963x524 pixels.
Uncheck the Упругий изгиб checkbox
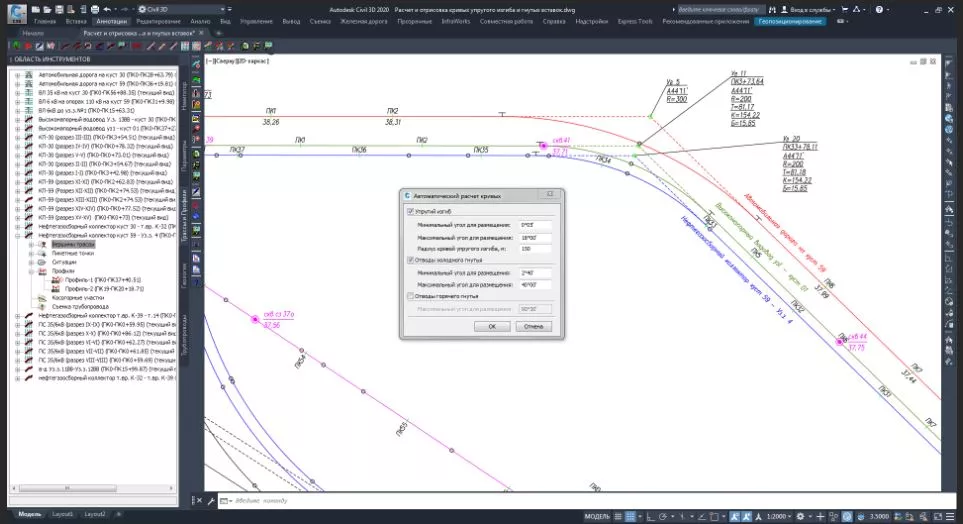click(410, 212)
